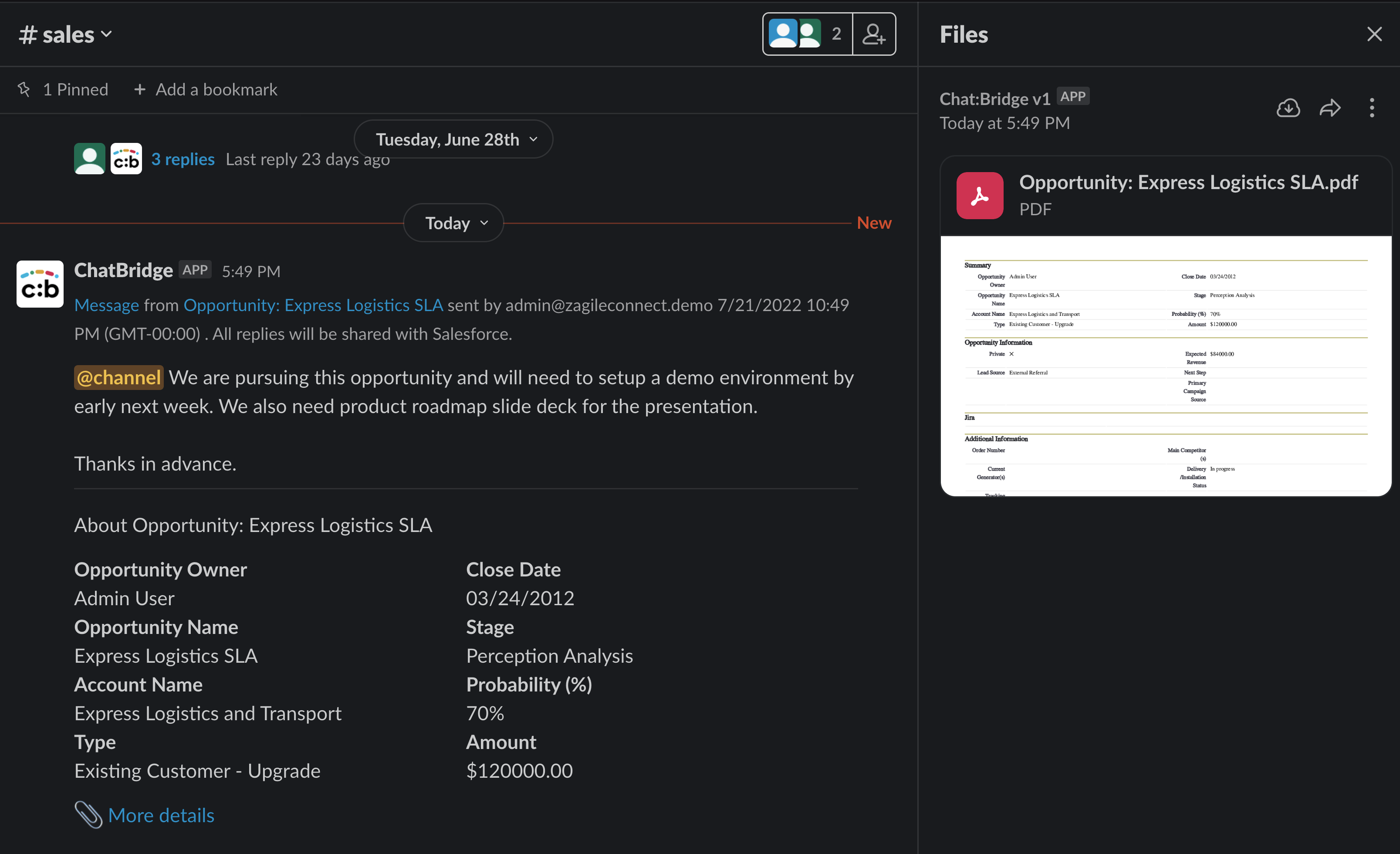Click the paperclip icon near More details
1400x854 pixels.
coord(88,814)
